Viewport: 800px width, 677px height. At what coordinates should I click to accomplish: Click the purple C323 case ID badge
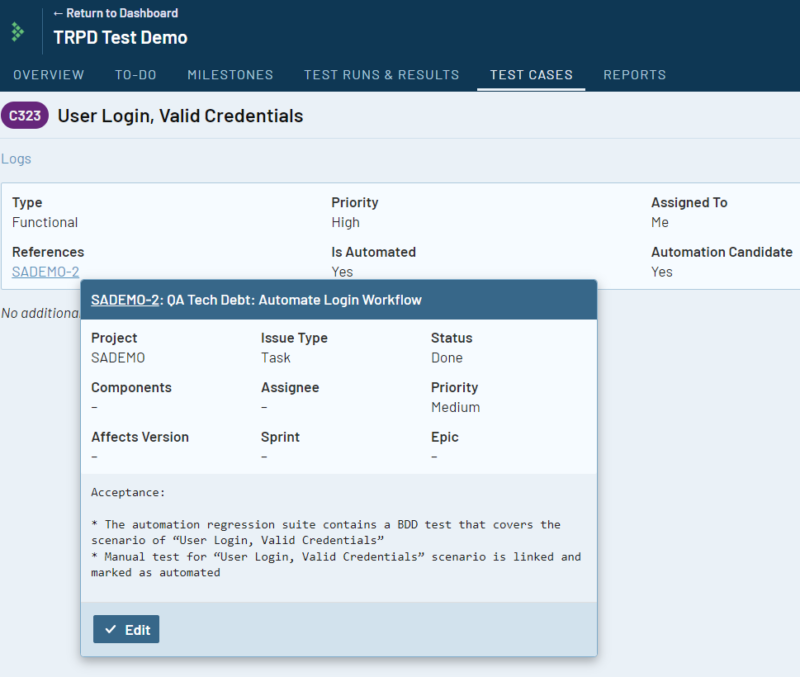coord(25,116)
